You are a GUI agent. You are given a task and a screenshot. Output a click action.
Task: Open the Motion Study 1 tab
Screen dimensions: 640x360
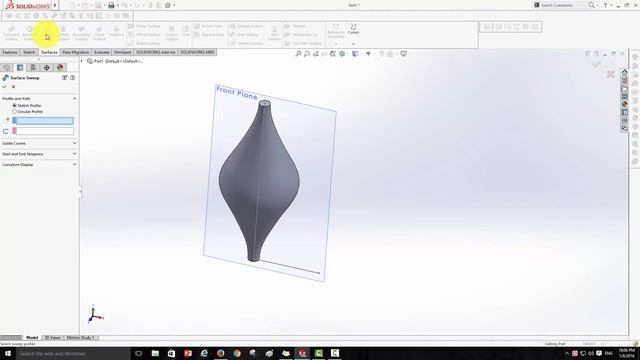[80, 338]
